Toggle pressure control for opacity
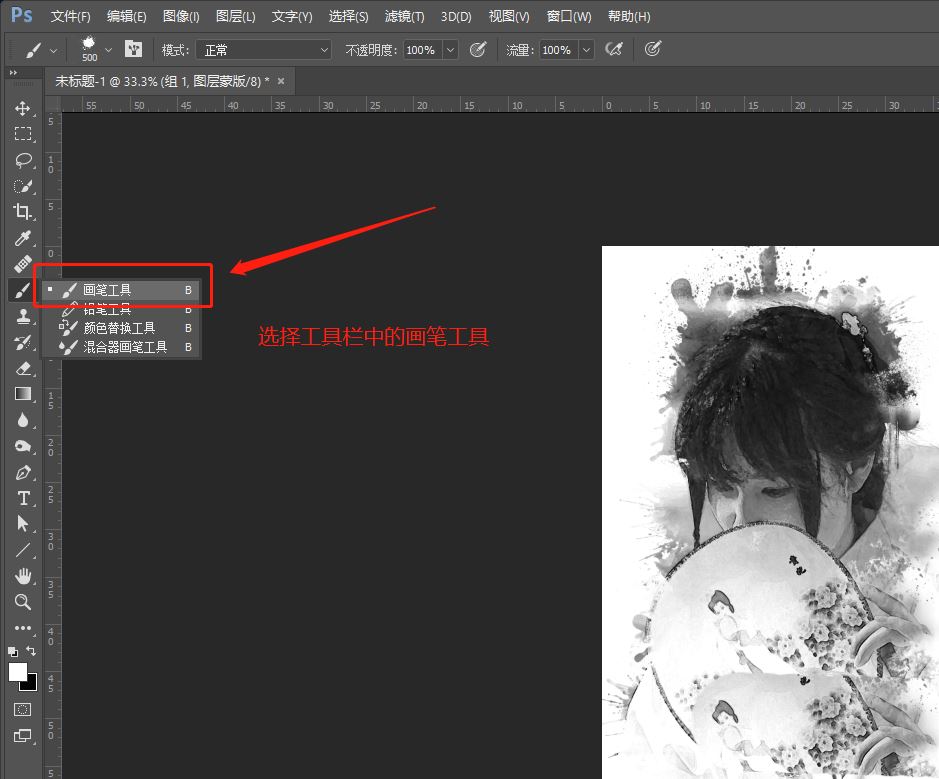 click(477, 49)
